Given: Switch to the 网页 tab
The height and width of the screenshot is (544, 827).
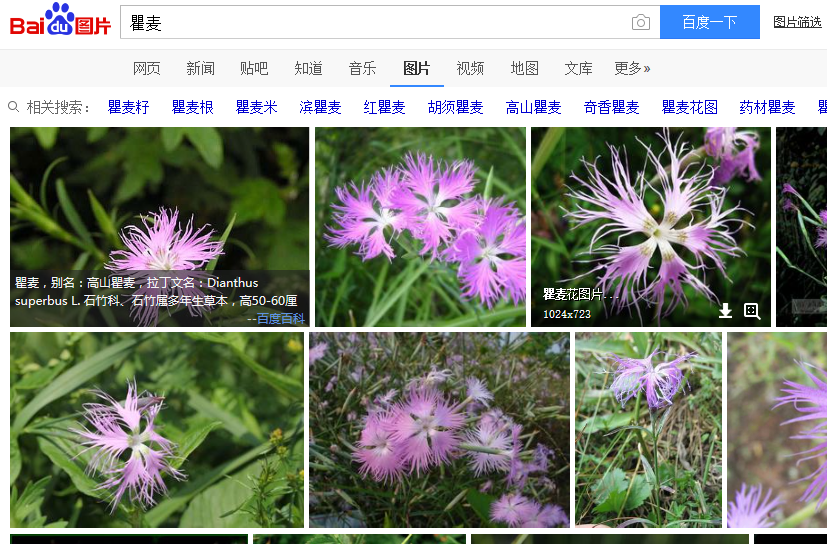Looking at the screenshot, I should click(146, 68).
